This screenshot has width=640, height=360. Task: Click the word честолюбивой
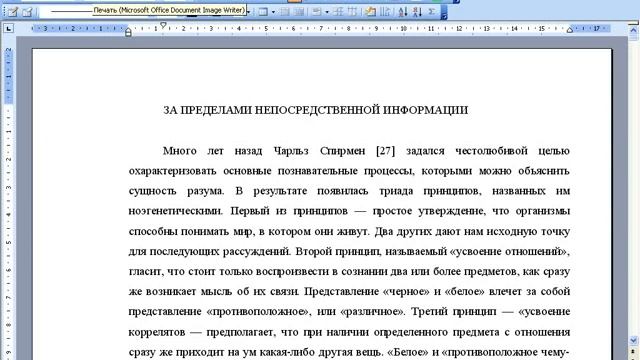pos(491,151)
